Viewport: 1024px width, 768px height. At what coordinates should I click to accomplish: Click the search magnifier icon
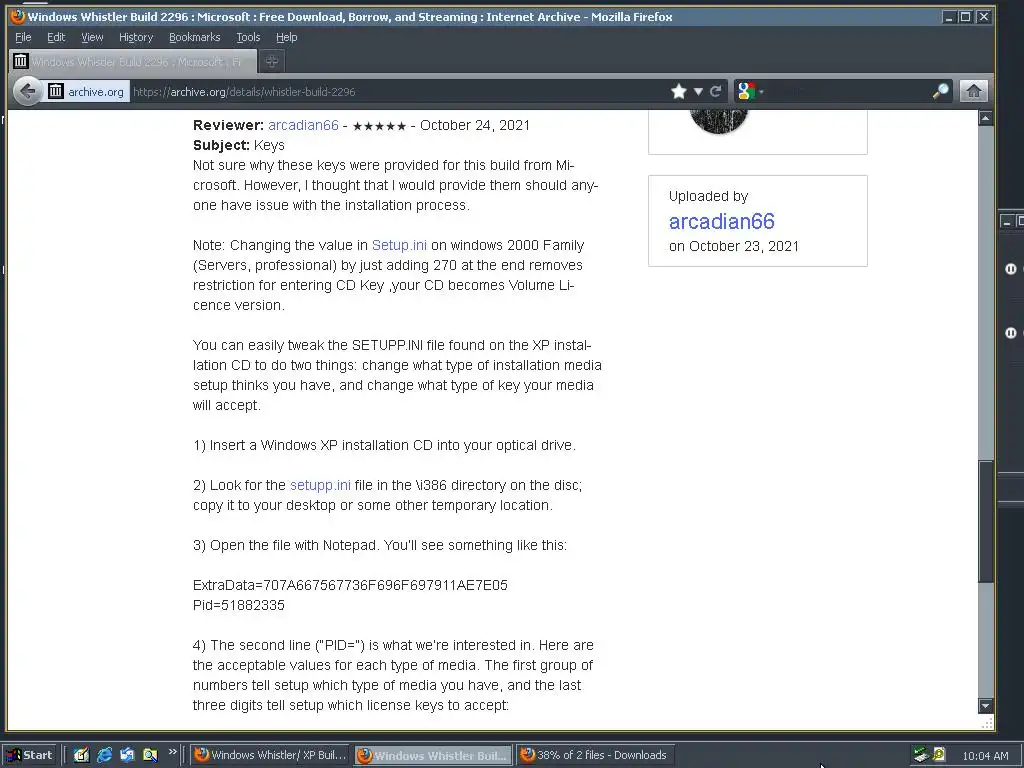(940, 91)
